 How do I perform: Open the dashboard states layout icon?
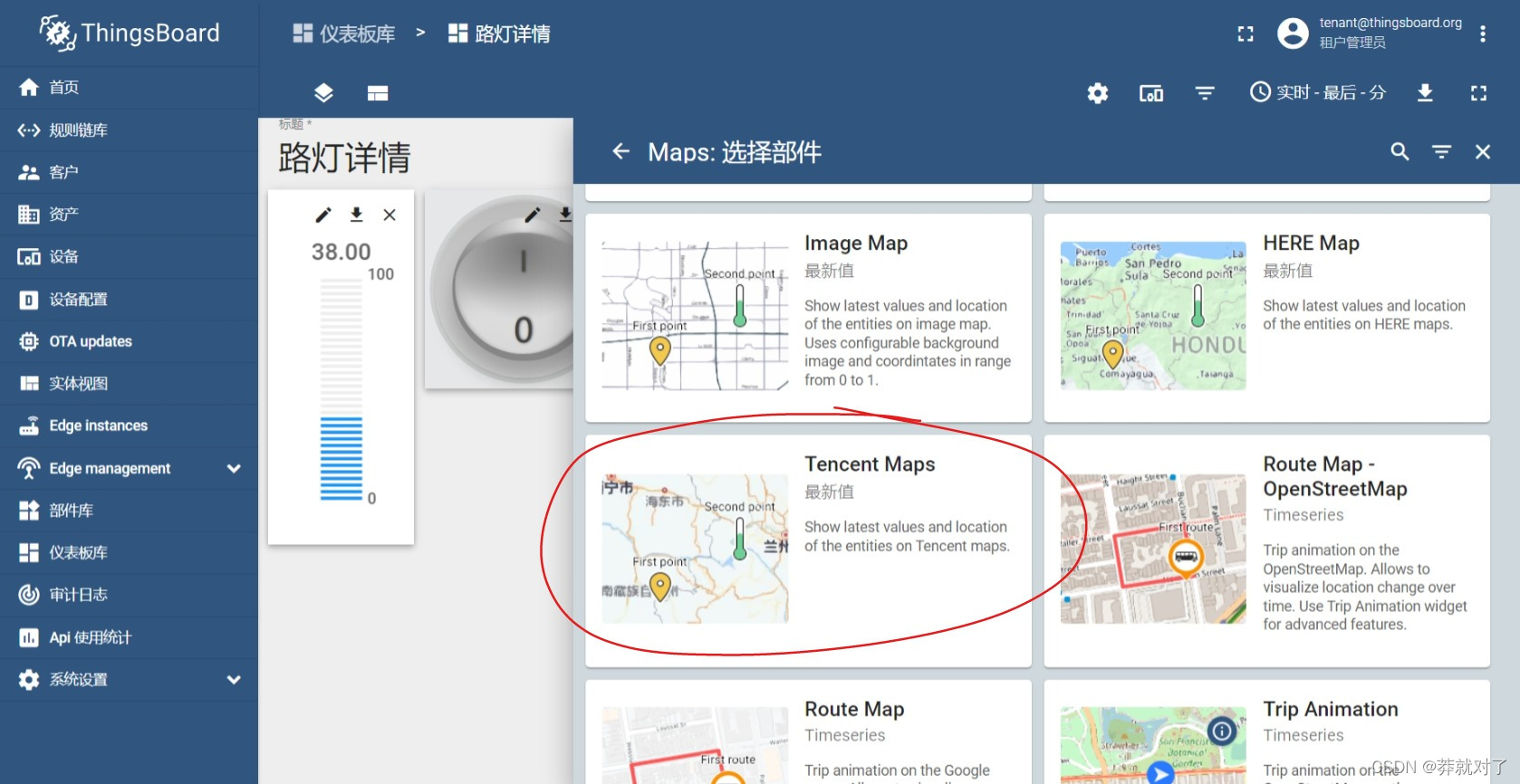pos(378,93)
